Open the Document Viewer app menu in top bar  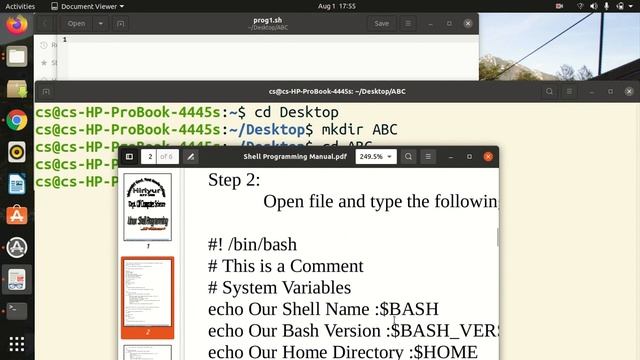tap(87, 6)
